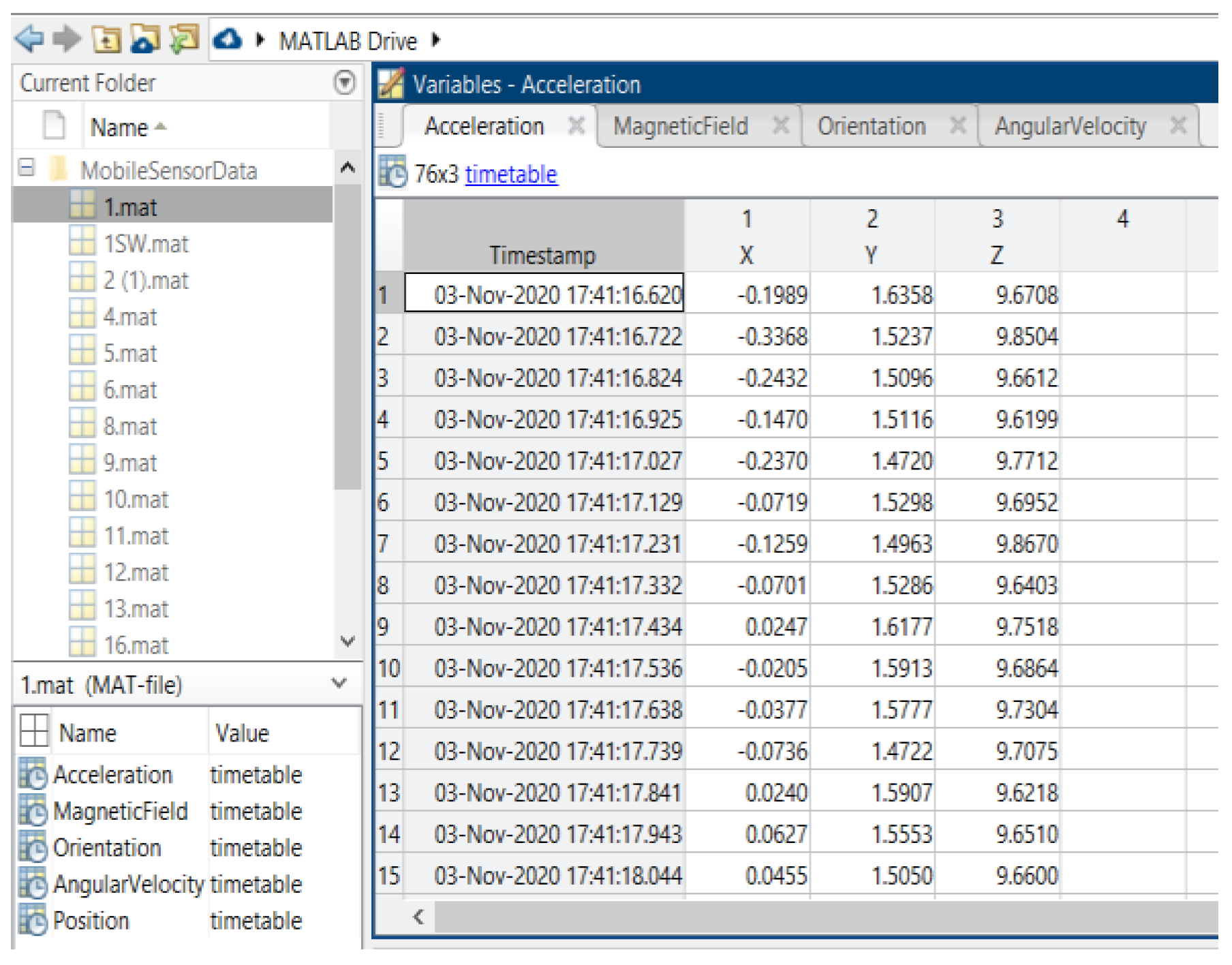Select the 1SW.mat file icon
The width and height of the screenshot is (1232, 965).
pyautogui.click(x=82, y=243)
